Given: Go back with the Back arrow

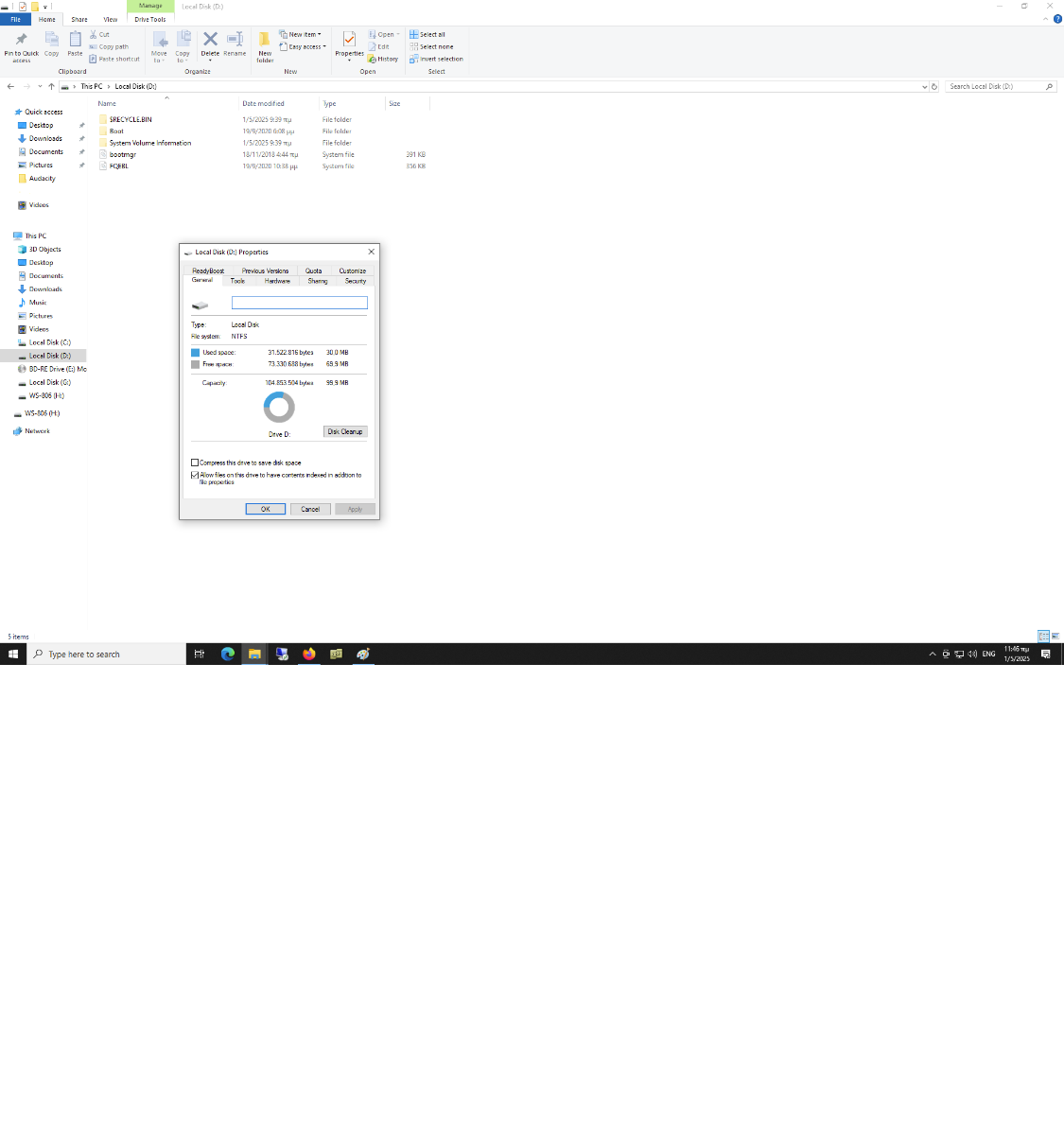Looking at the screenshot, I should point(10,86).
